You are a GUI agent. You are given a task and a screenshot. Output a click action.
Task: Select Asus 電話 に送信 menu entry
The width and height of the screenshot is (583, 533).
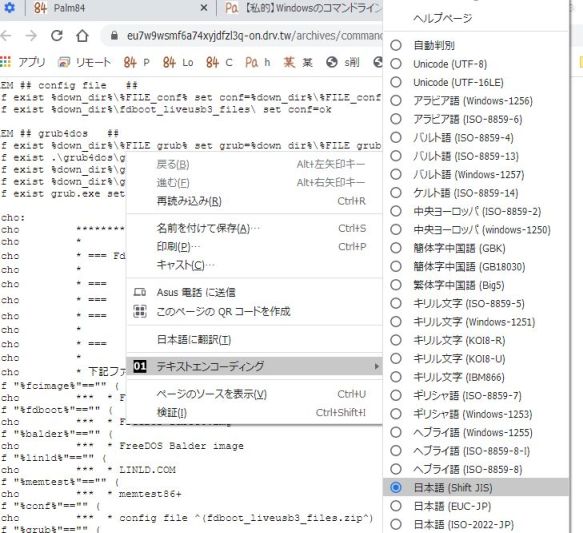(254, 293)
